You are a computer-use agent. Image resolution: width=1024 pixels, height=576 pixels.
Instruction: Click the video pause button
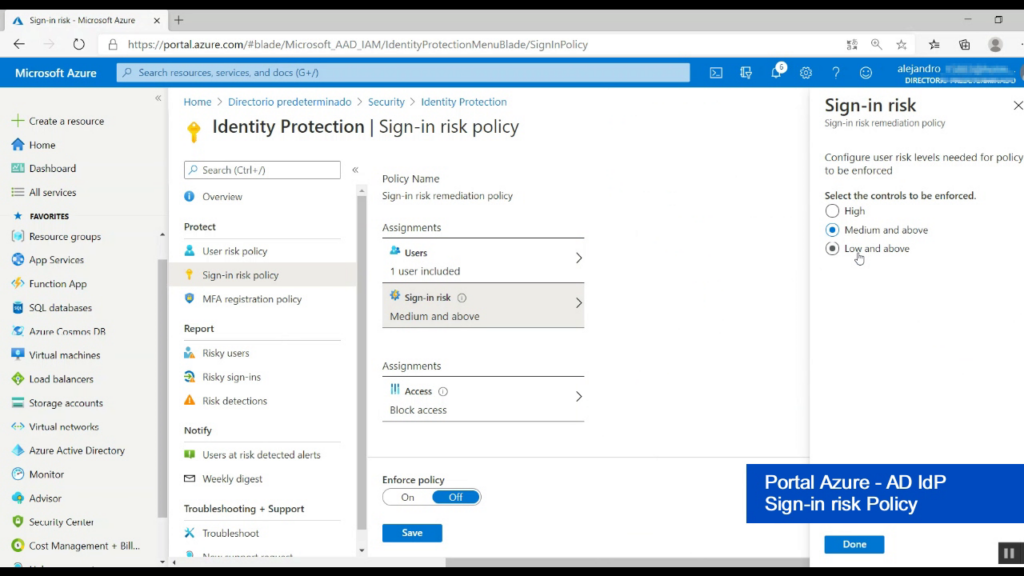point(1009,553)
